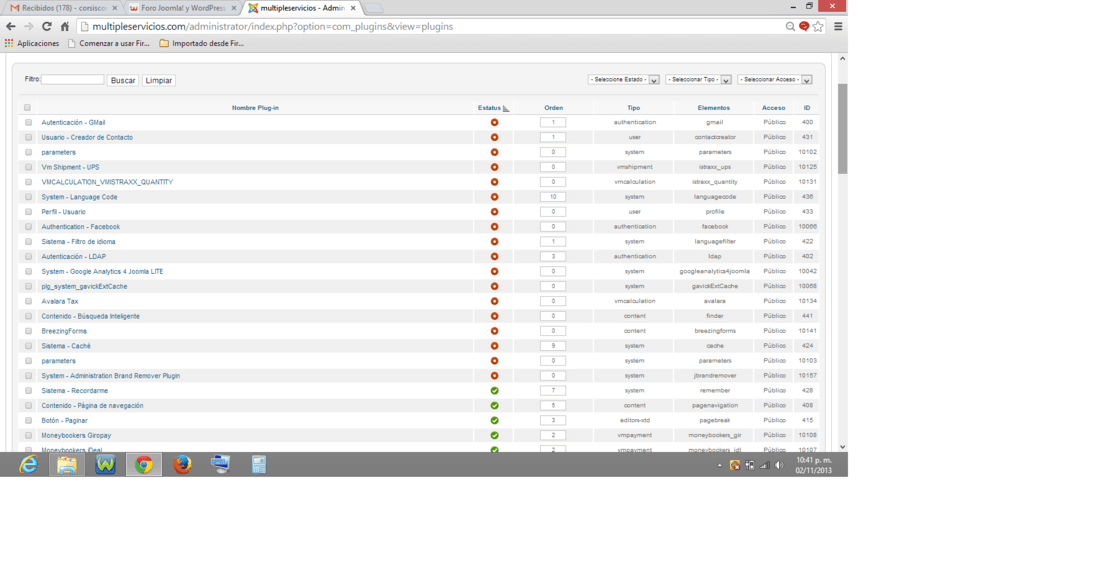Check the Autenticación - GMail row checkbox
The image size is (1100, 570).
point(28,123)
